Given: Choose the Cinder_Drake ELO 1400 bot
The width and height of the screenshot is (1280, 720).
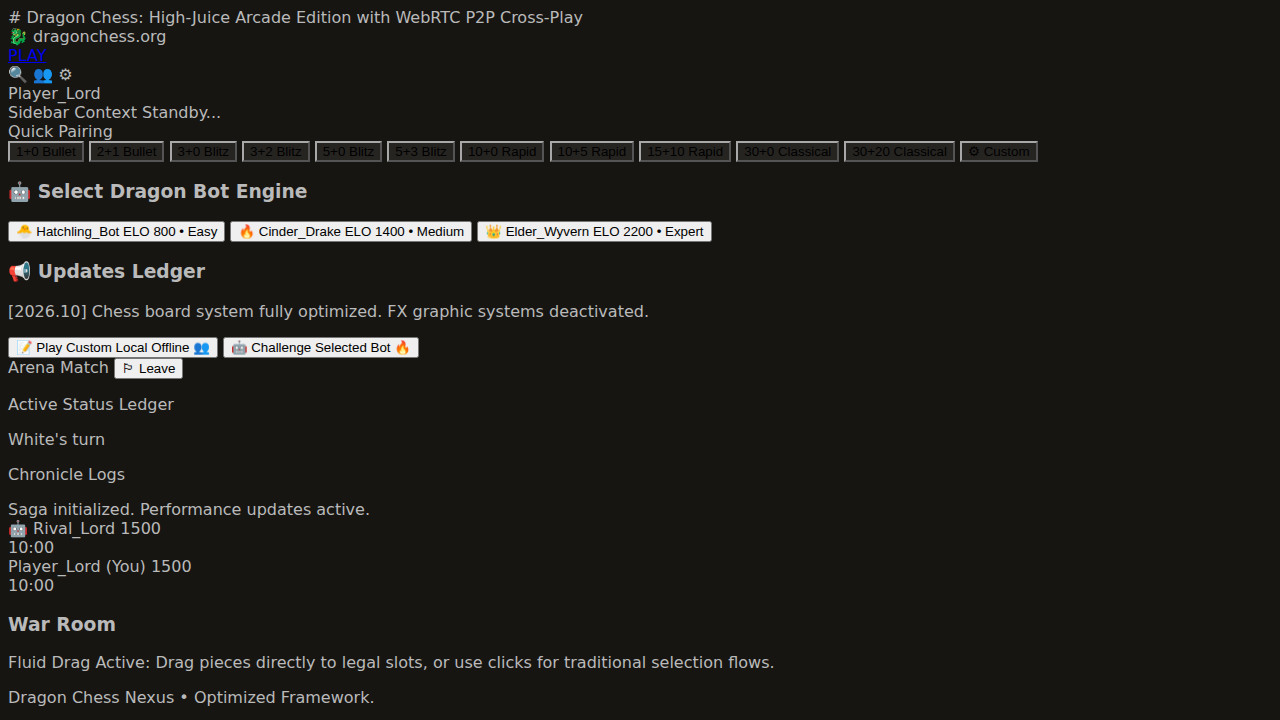Looking at the screenshot, I should pyautogui.click(x=351, y=231).
